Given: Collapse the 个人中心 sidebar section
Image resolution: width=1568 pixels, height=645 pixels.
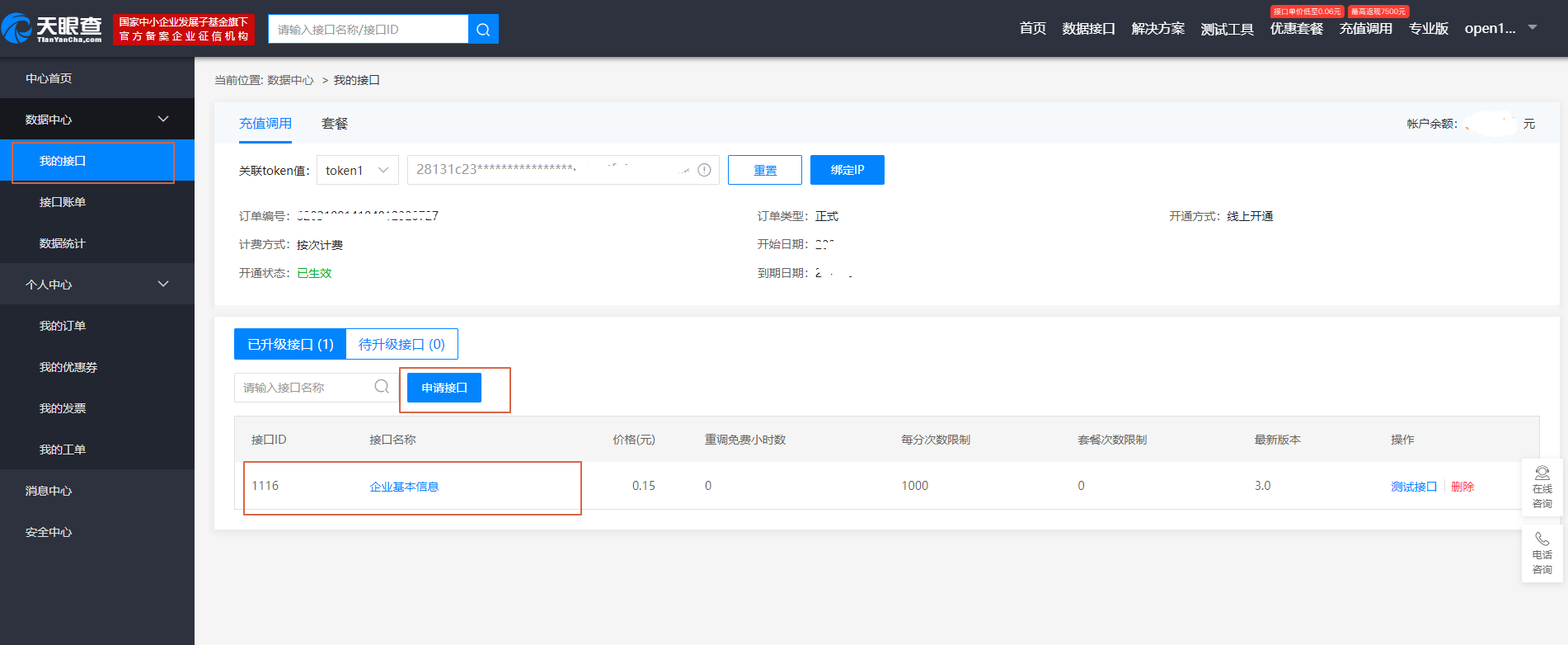Looking at the screenshot, I should 163,285.
